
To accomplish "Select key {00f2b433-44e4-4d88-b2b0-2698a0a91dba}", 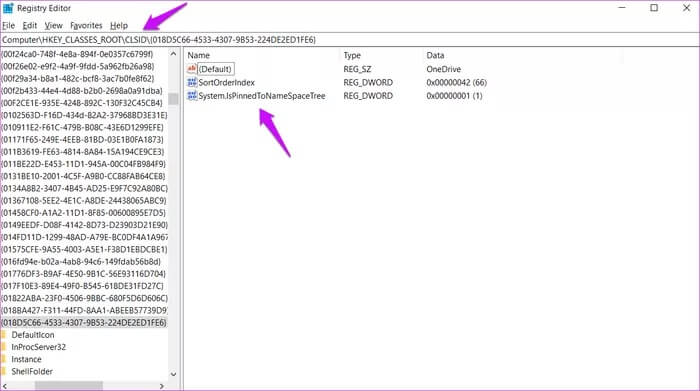I will [82, 91].
